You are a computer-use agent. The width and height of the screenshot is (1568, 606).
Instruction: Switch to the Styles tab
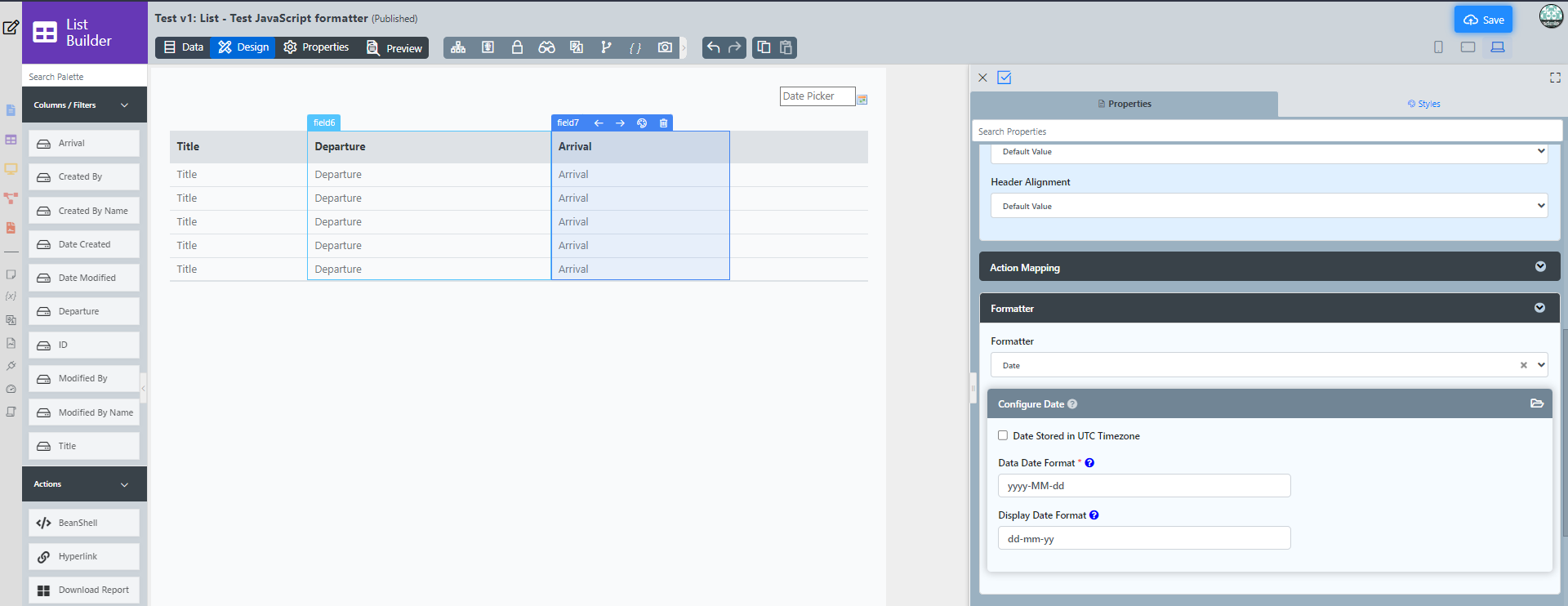1423,104
